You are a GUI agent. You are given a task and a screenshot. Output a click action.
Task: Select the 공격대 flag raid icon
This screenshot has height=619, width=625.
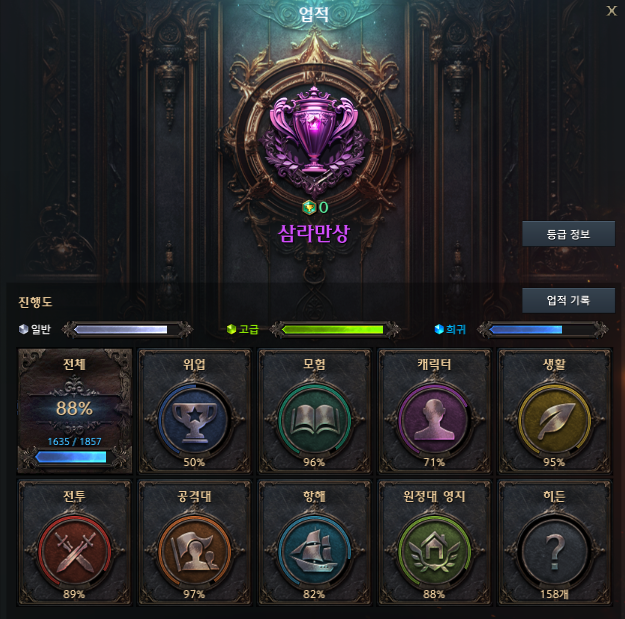194,552
